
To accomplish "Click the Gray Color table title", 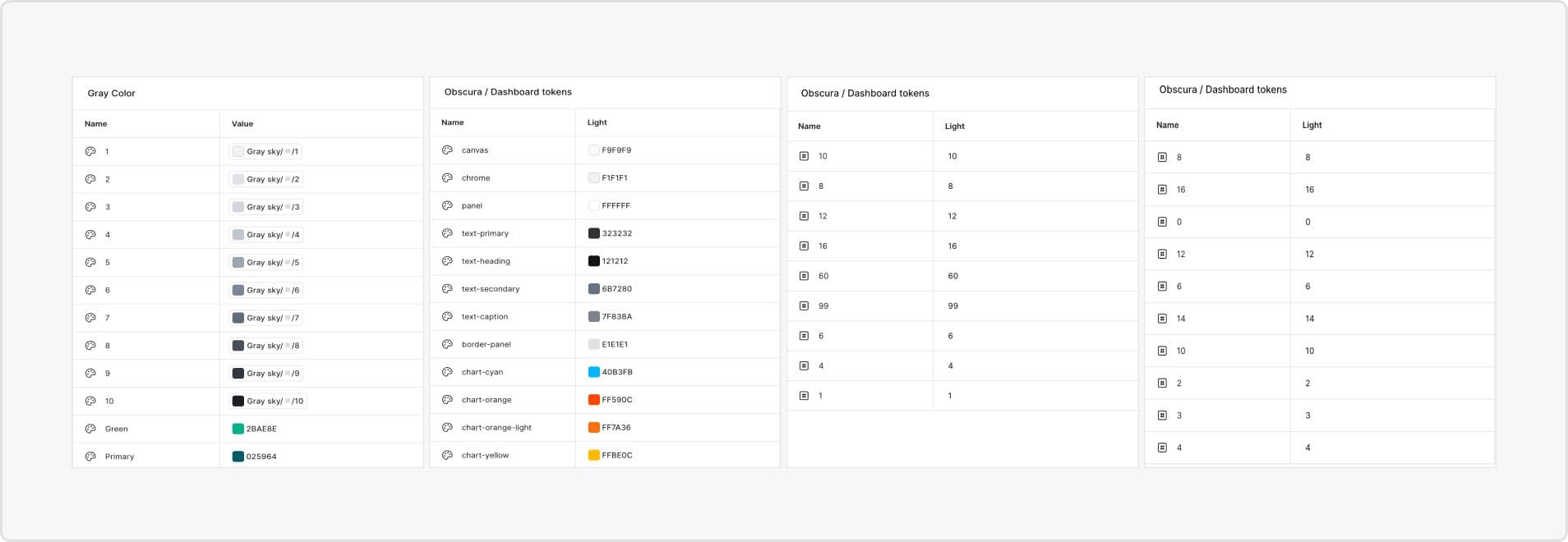I will coord(111,94).
